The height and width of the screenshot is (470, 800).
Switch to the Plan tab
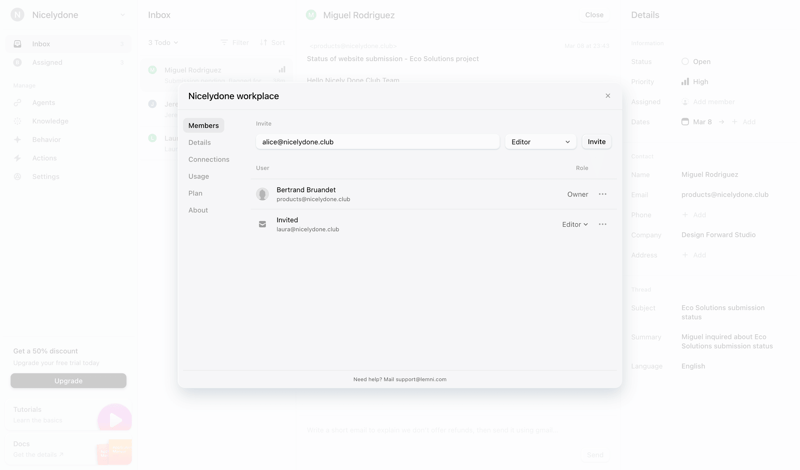195,193
